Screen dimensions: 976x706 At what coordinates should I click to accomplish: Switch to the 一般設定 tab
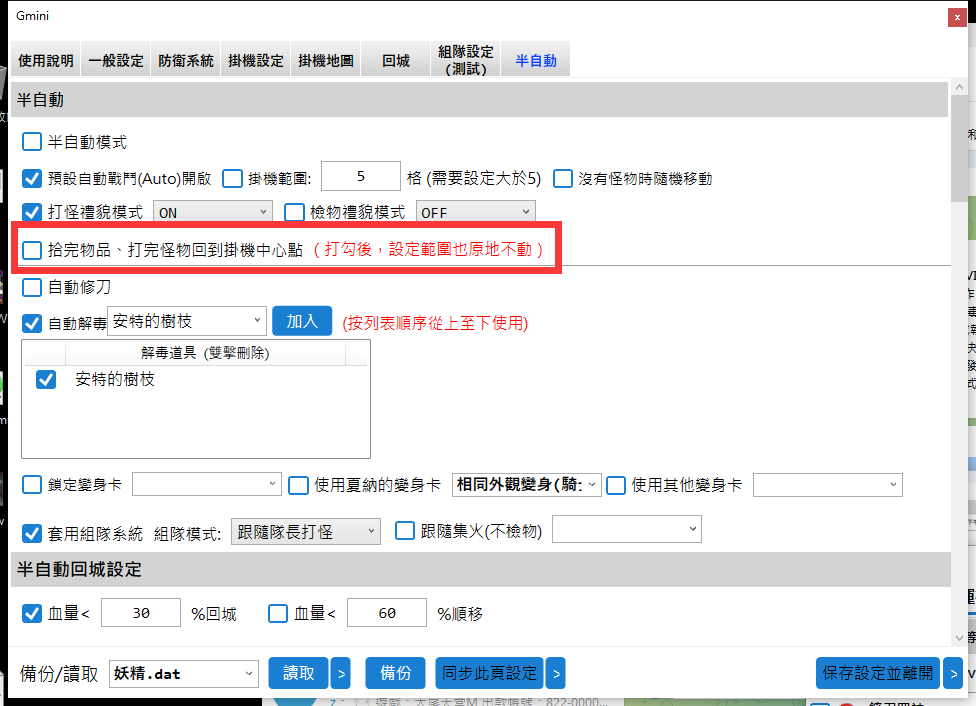[x=116, y=60]
